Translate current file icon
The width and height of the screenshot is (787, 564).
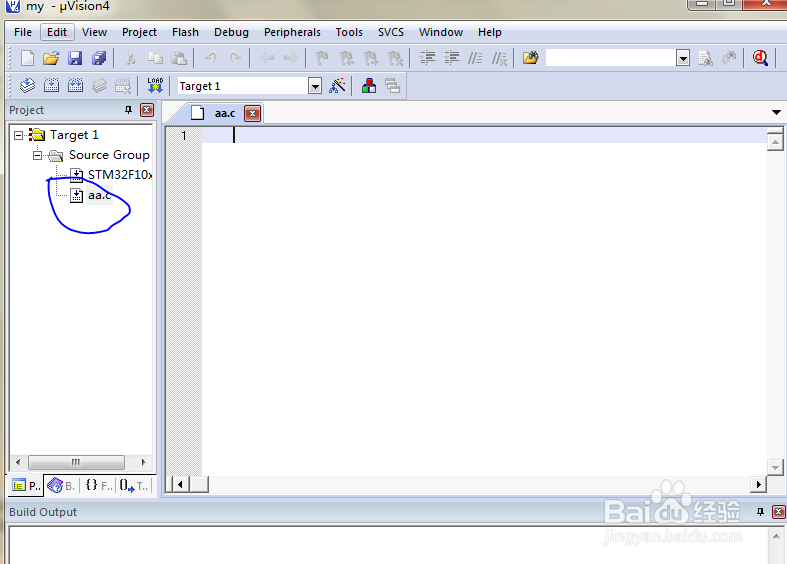(x=27, y=86)
